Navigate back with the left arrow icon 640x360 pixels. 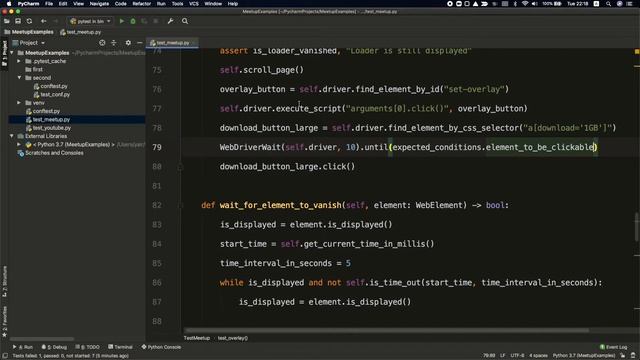point(44,21)
